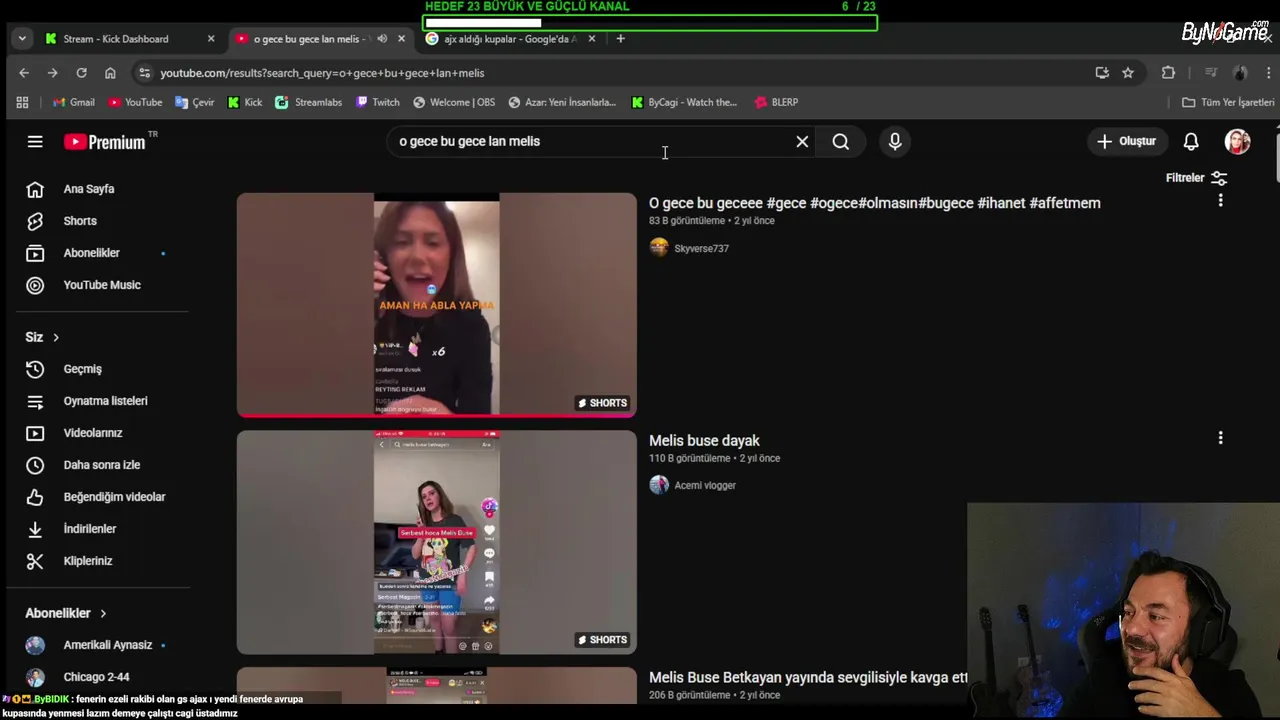This screenshot has height=720, width=1280.
Task: Open the Welcome | OBS bookmark
Action: [x=454, y=102]
